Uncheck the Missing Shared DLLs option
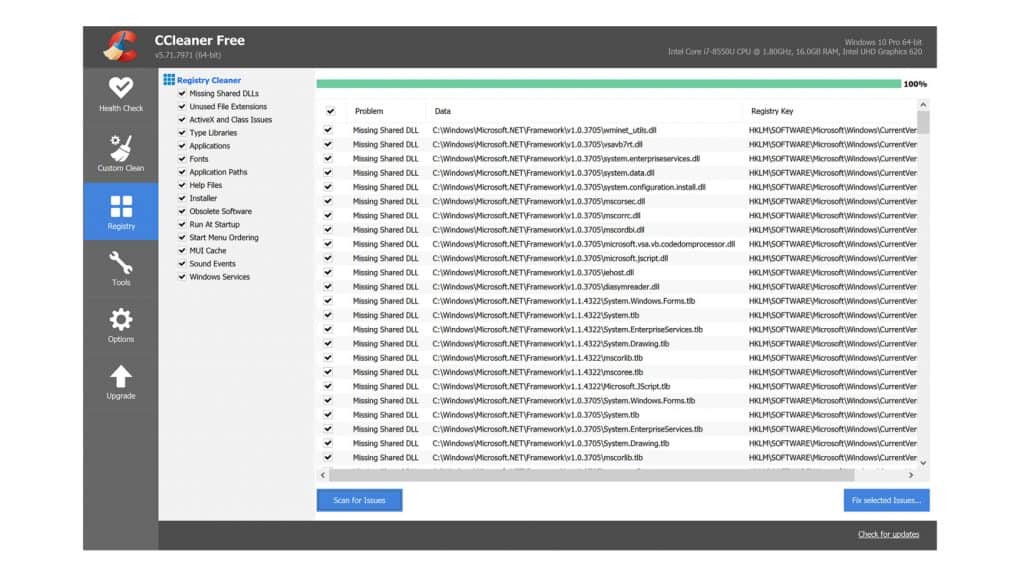Screen dimensions: 1024x576 click(x=182, y=93)
